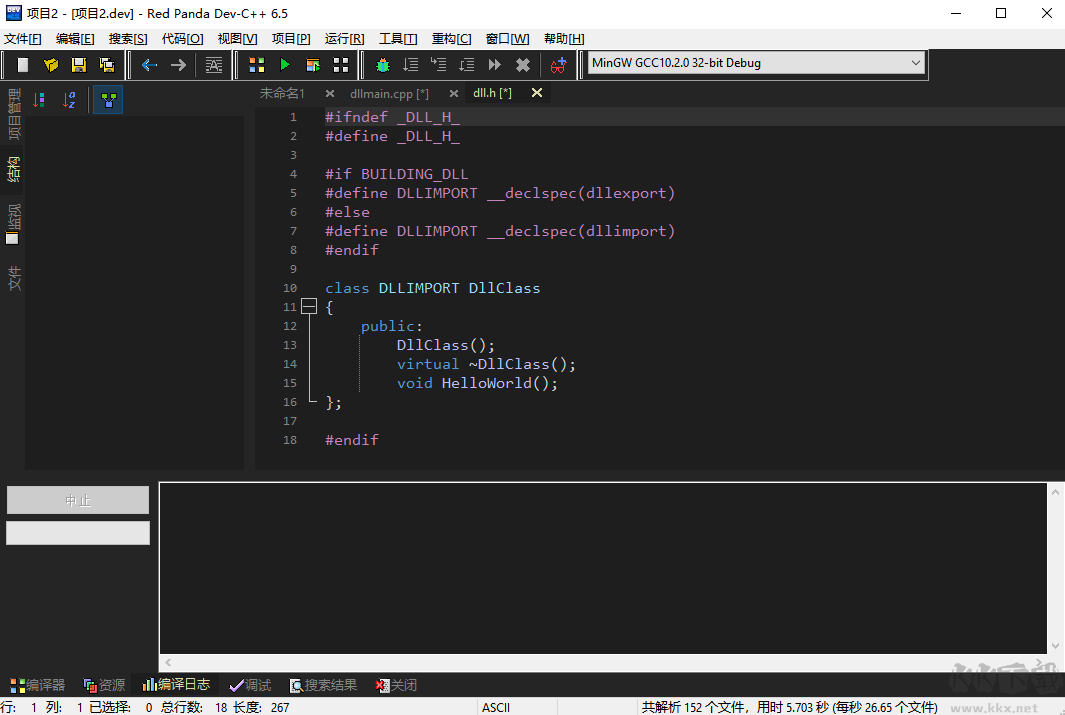Select the Compile and Run icon
Image resolution: width=1065 pixels, height=715 pixels.
coord(314,64)
